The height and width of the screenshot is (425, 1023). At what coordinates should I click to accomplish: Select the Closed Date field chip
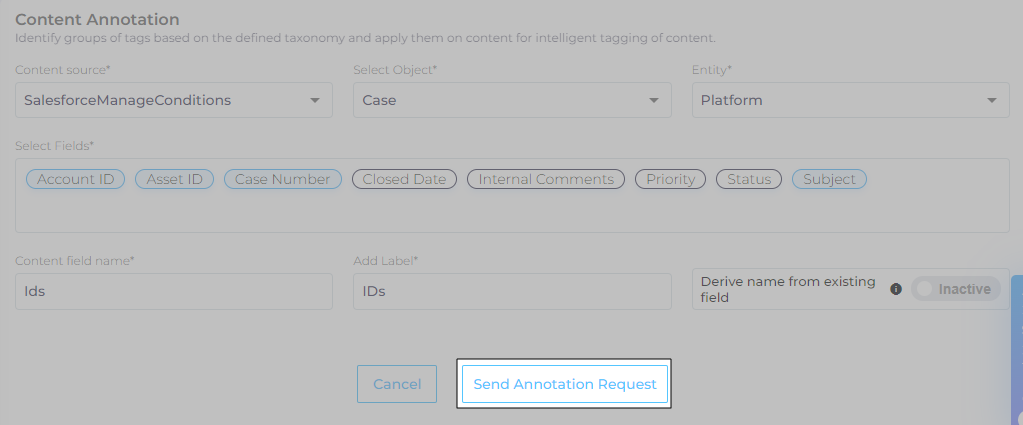404,179
